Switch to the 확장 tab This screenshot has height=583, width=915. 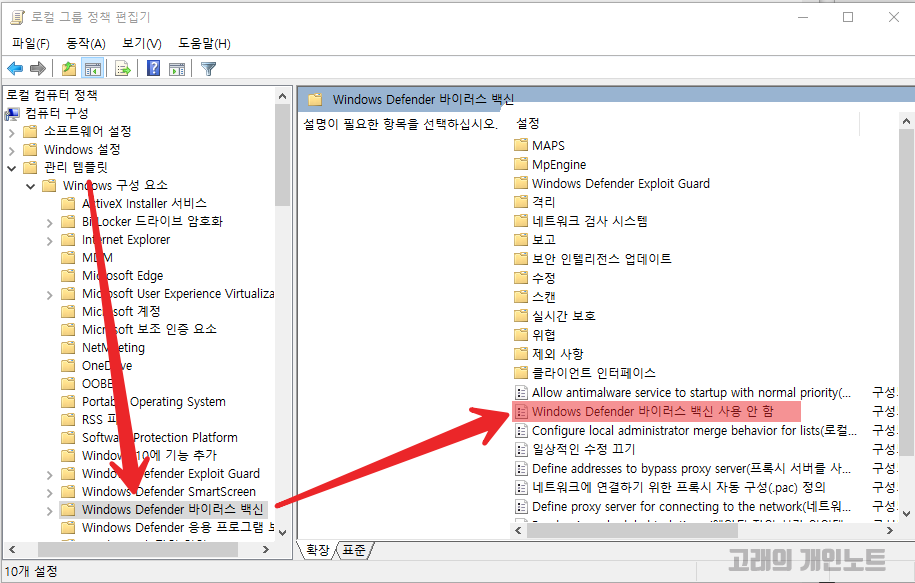tap(317, 550)
